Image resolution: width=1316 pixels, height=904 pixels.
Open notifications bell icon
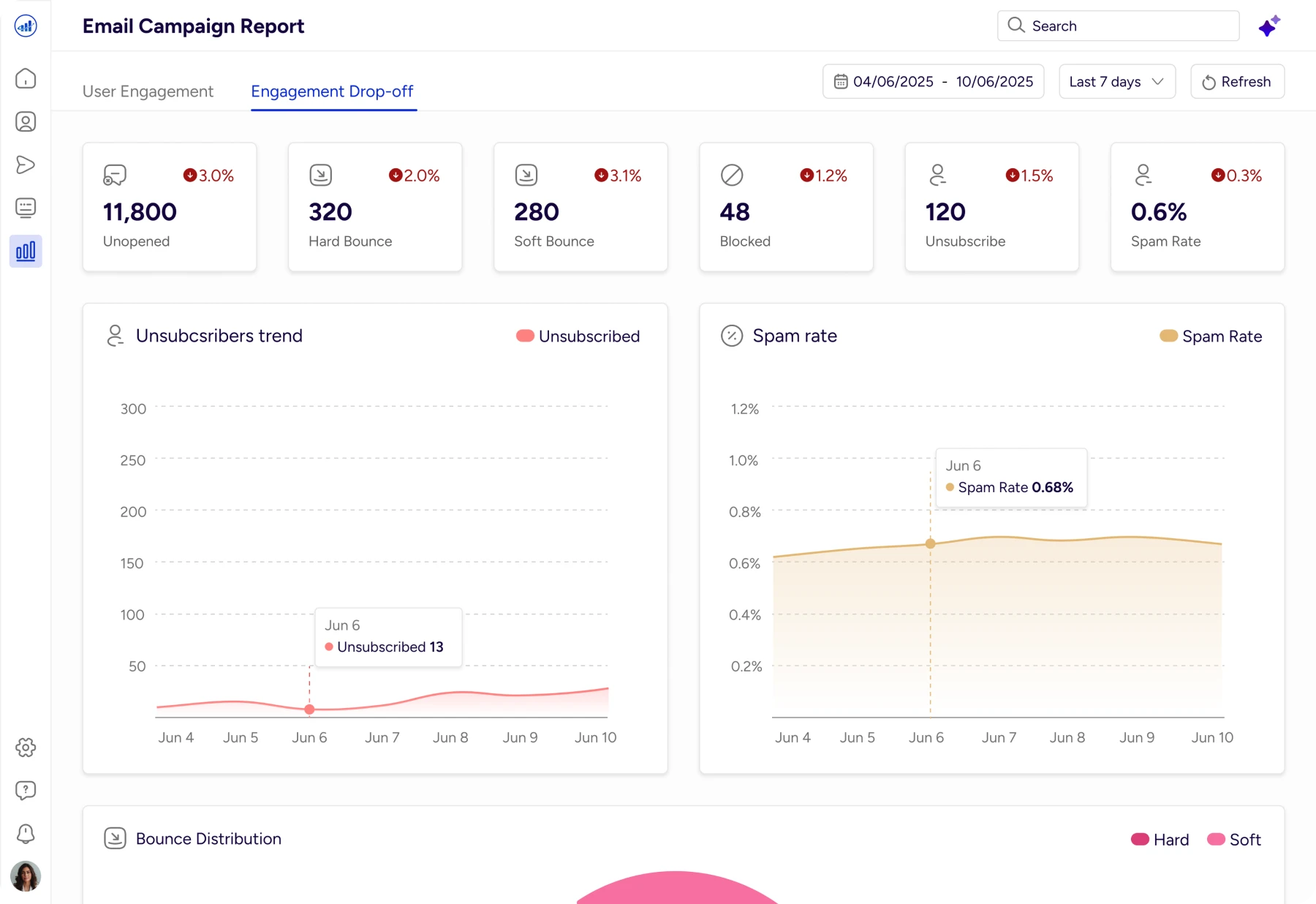pos(26,833)
